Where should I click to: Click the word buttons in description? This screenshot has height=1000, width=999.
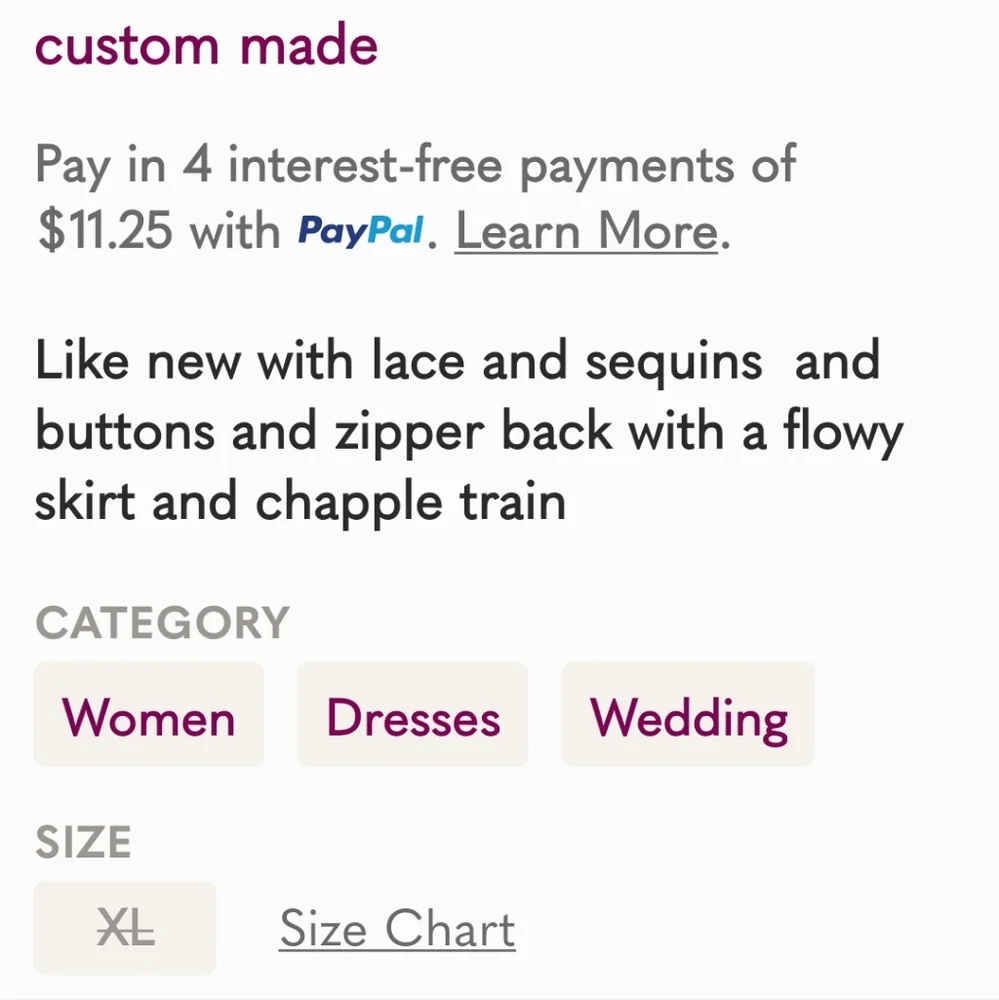125,431
